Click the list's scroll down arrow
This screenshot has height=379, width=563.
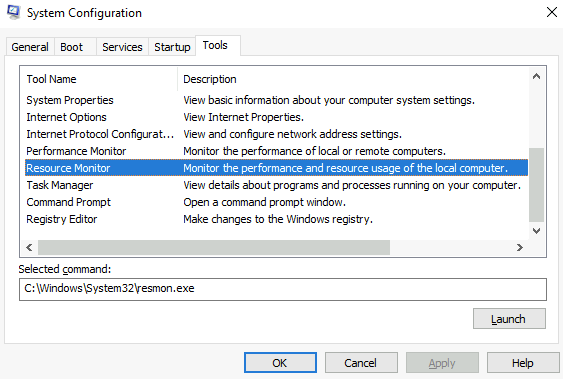(536, 231)
